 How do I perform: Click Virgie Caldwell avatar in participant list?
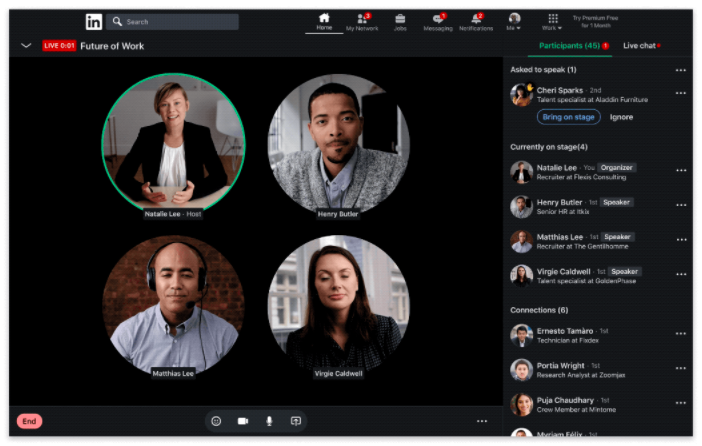(522, 275)
